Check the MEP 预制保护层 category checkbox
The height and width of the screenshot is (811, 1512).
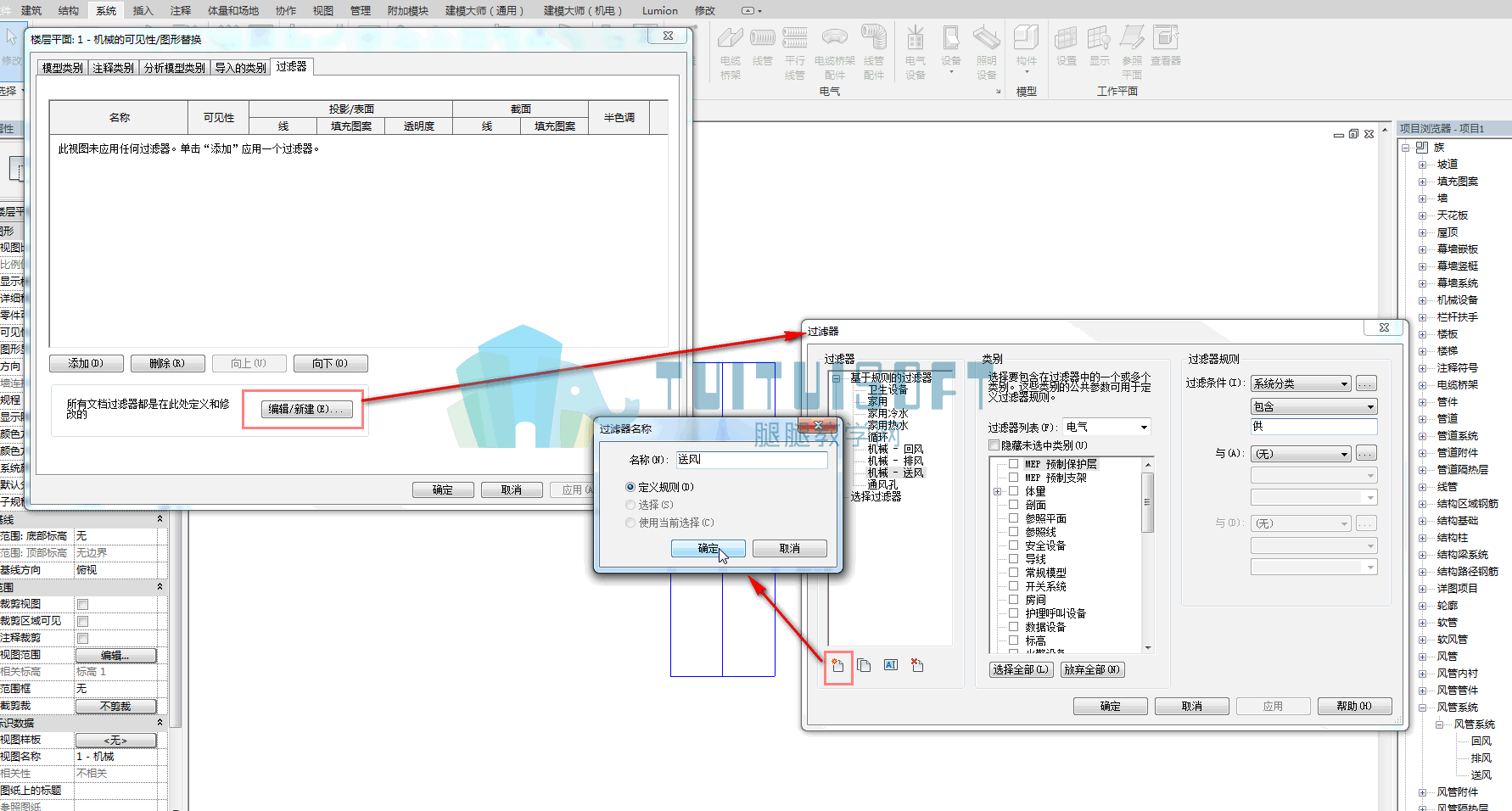(1013, 464)
